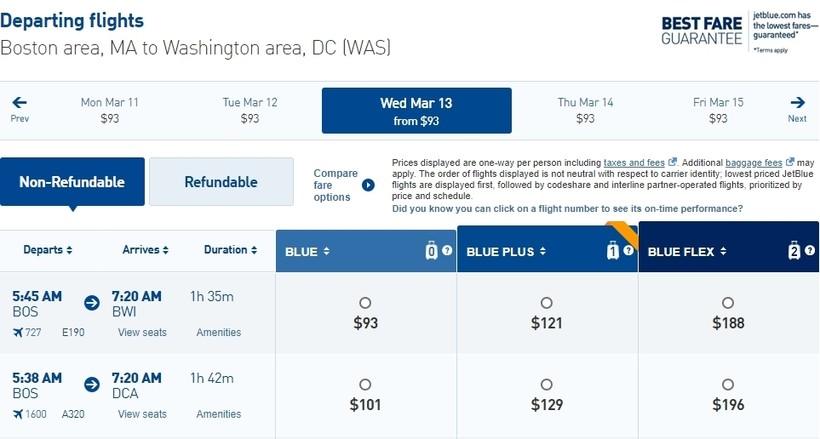
Task: Sort flights by Departs column
Action: click(x=48, y=250)
